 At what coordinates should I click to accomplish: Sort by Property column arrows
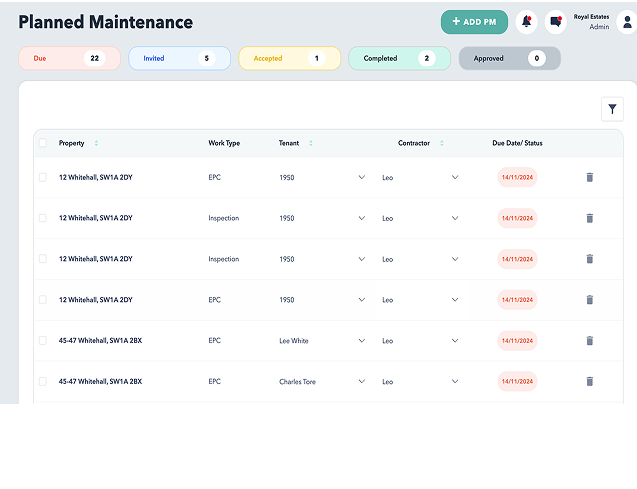coord(96,143)
